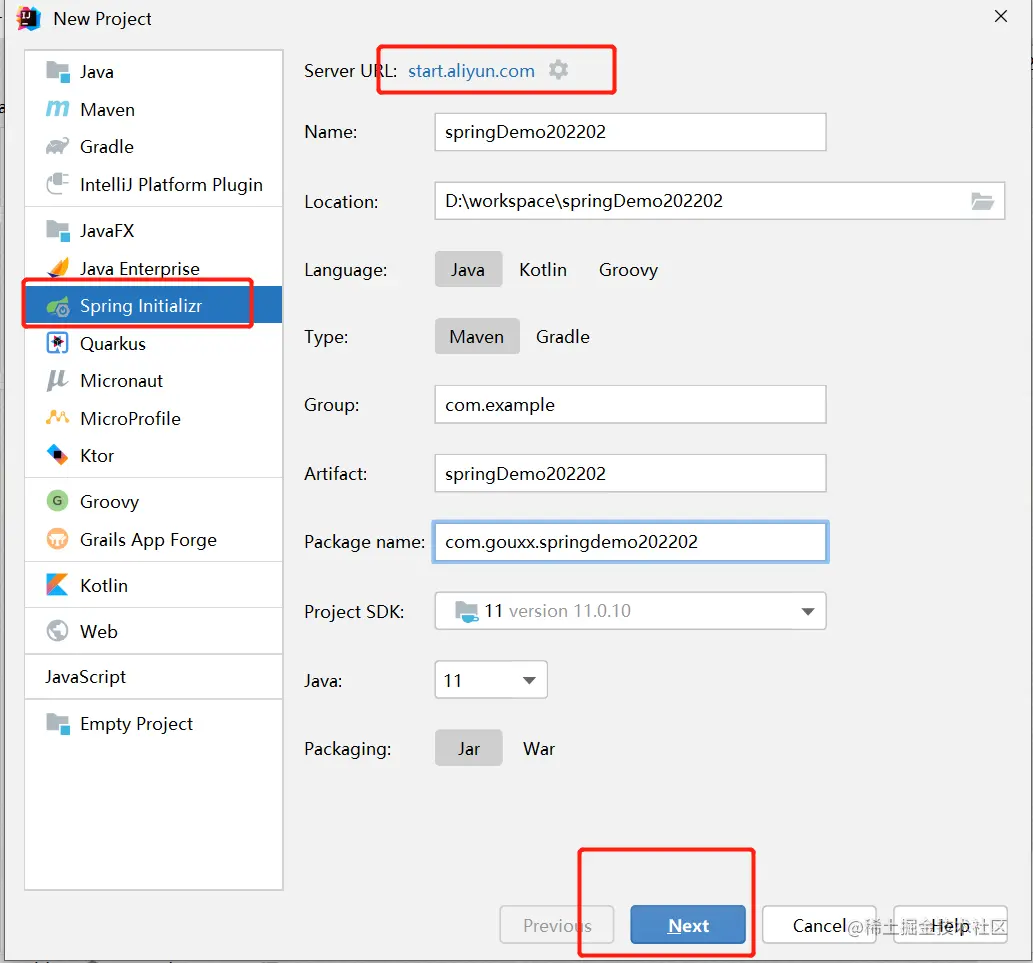Open the Project SDK dropdown

point(630,611)
